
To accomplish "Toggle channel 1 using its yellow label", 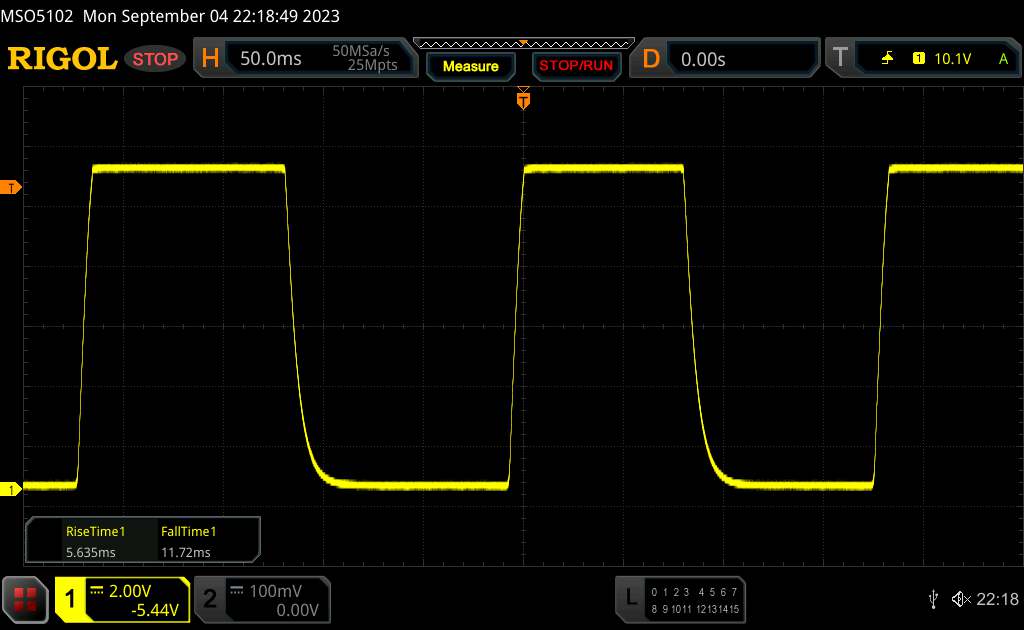I will coord(71,599).
